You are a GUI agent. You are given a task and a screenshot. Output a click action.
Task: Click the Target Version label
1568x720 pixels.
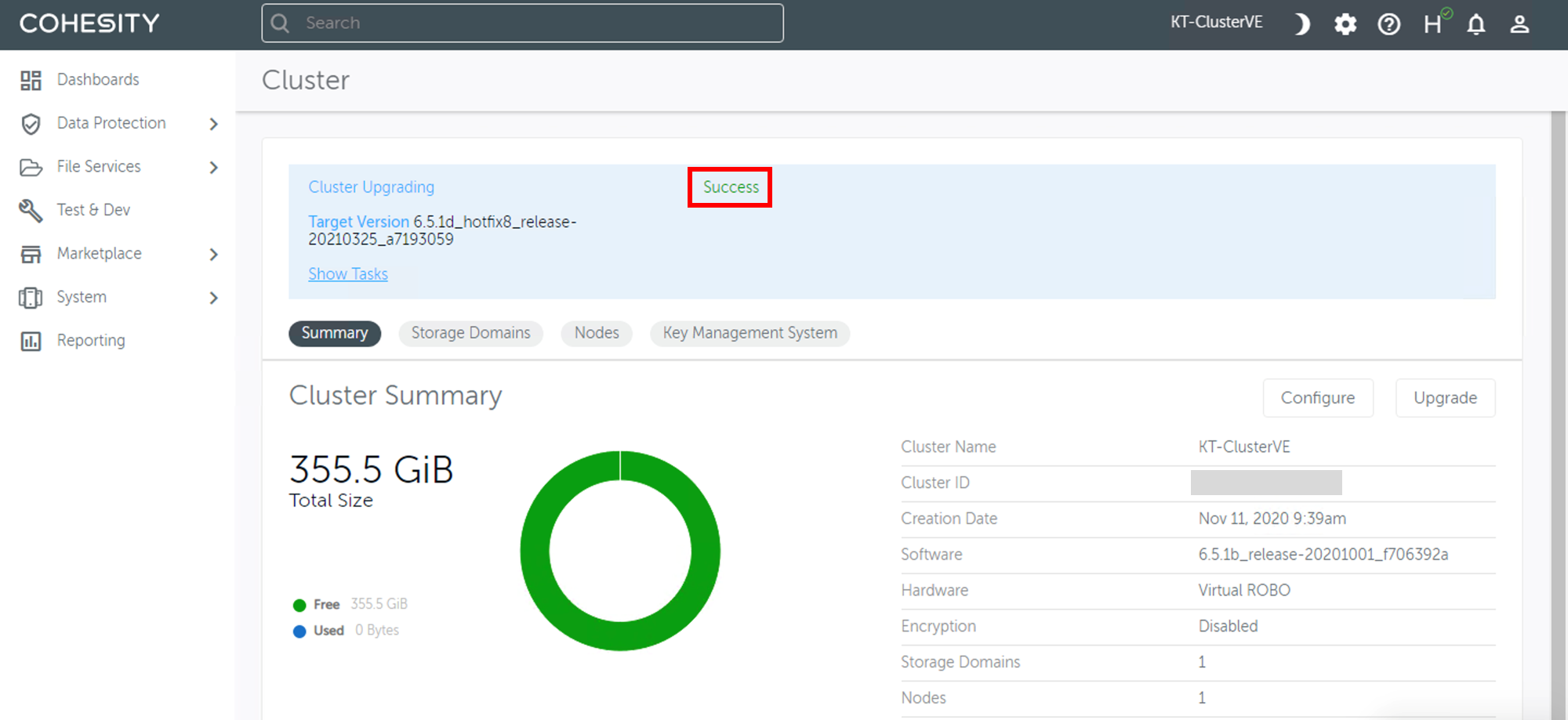point(359,222)
